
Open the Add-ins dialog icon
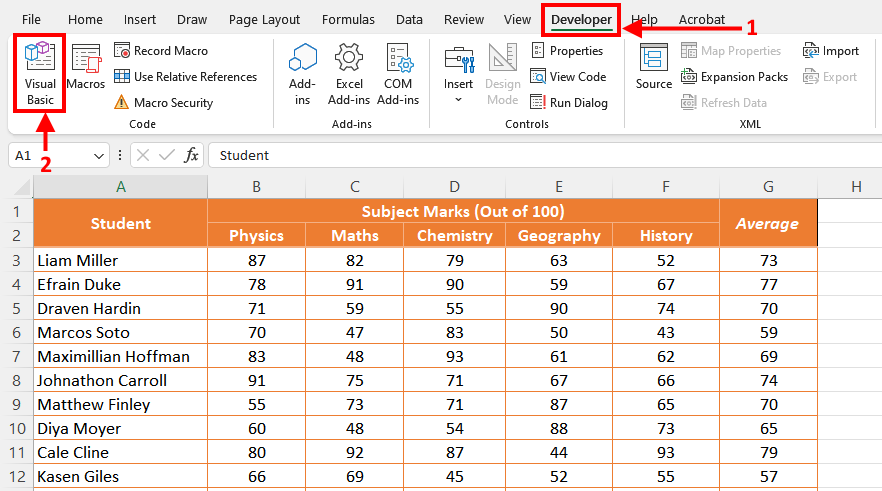(x=302, y=74)
